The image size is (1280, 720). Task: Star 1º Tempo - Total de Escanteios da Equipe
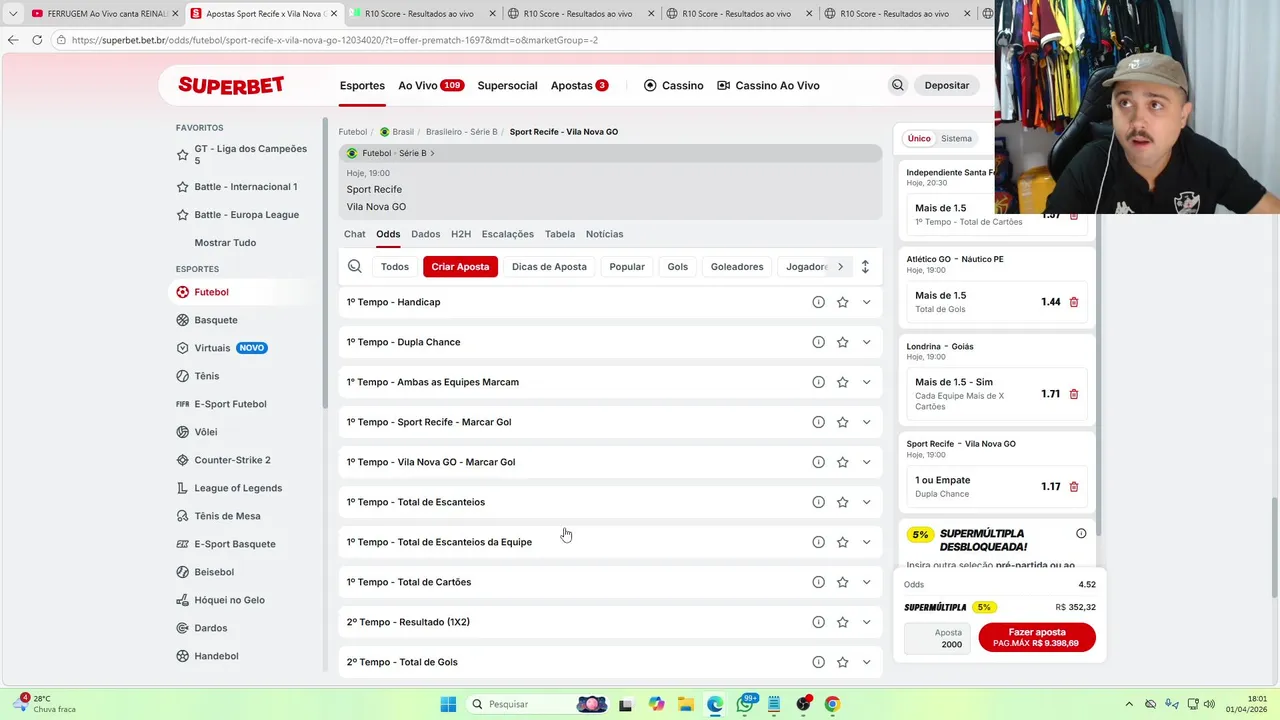(x=843, y=542)
